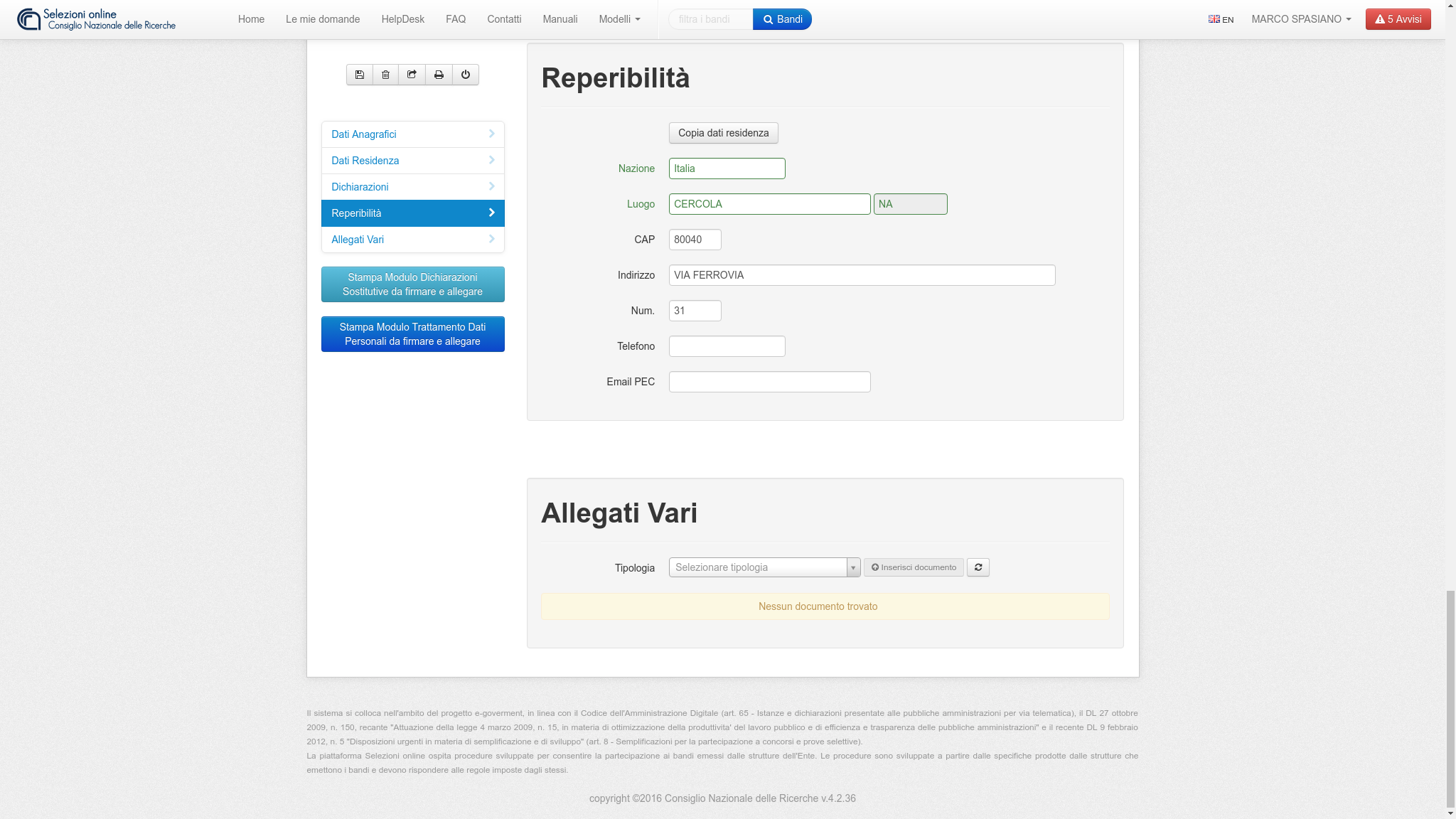
Task: Click into the Email PEC field
Action: [x=769, y=382]
